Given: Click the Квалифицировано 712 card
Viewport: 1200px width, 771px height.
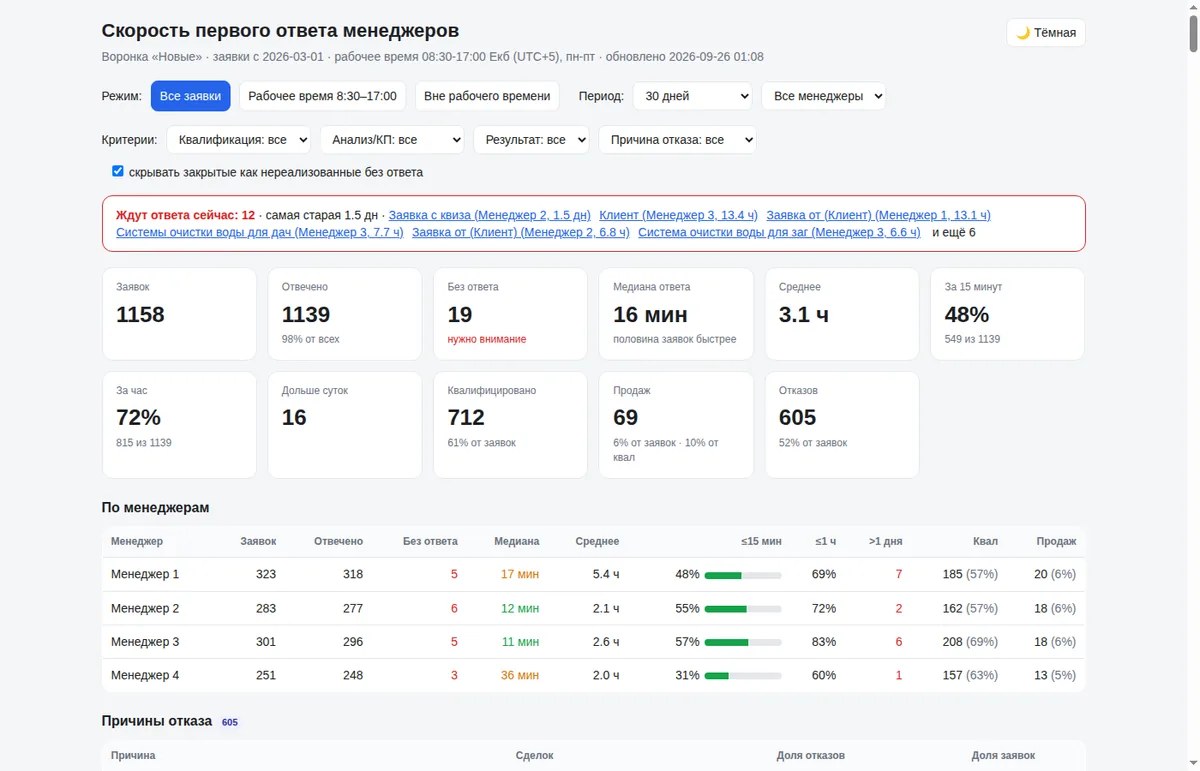Looking at the screenshot, I should coord(510,425).
